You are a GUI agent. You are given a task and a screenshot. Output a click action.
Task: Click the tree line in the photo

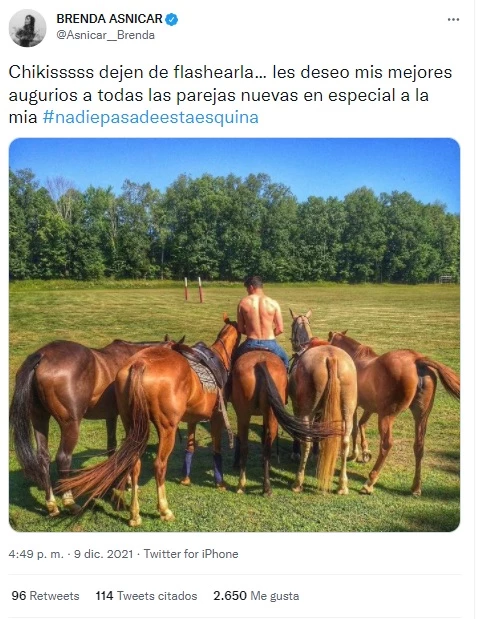point(235,227)
